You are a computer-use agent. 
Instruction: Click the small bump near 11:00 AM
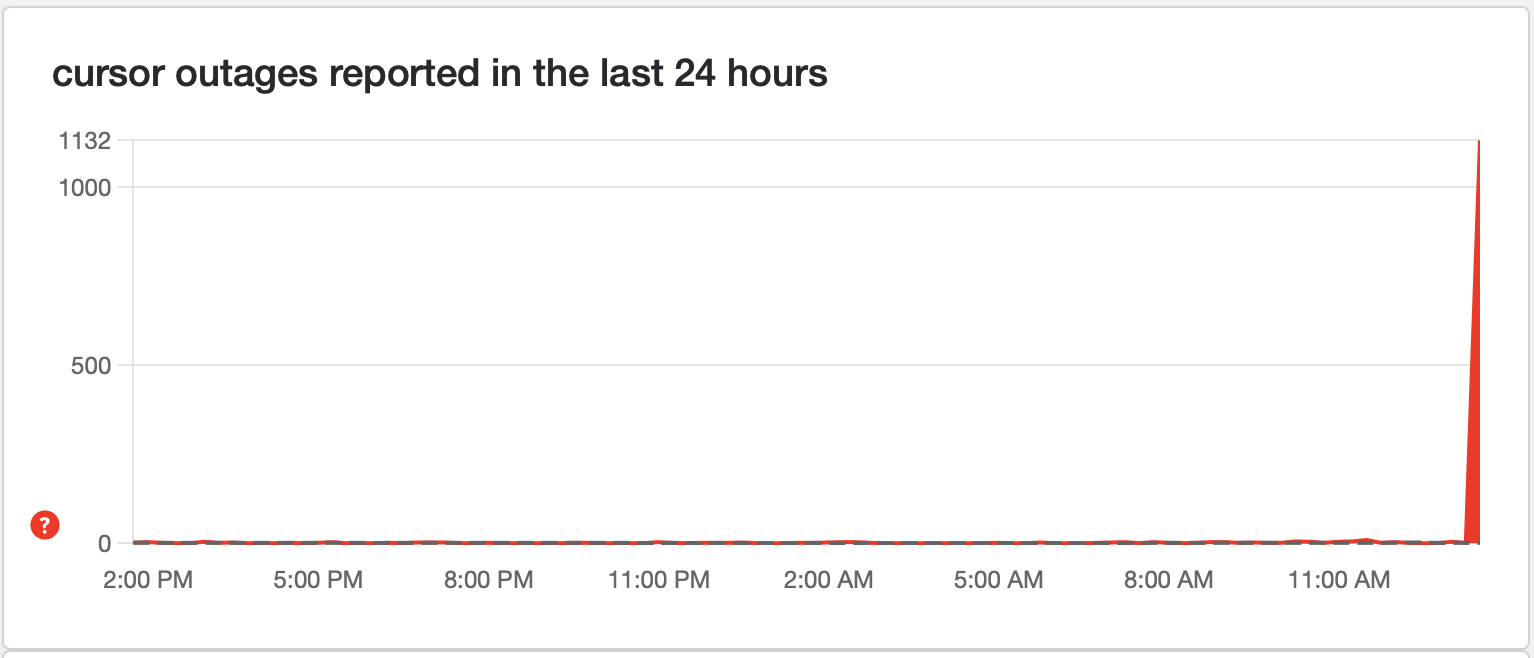pos(1364,540)
